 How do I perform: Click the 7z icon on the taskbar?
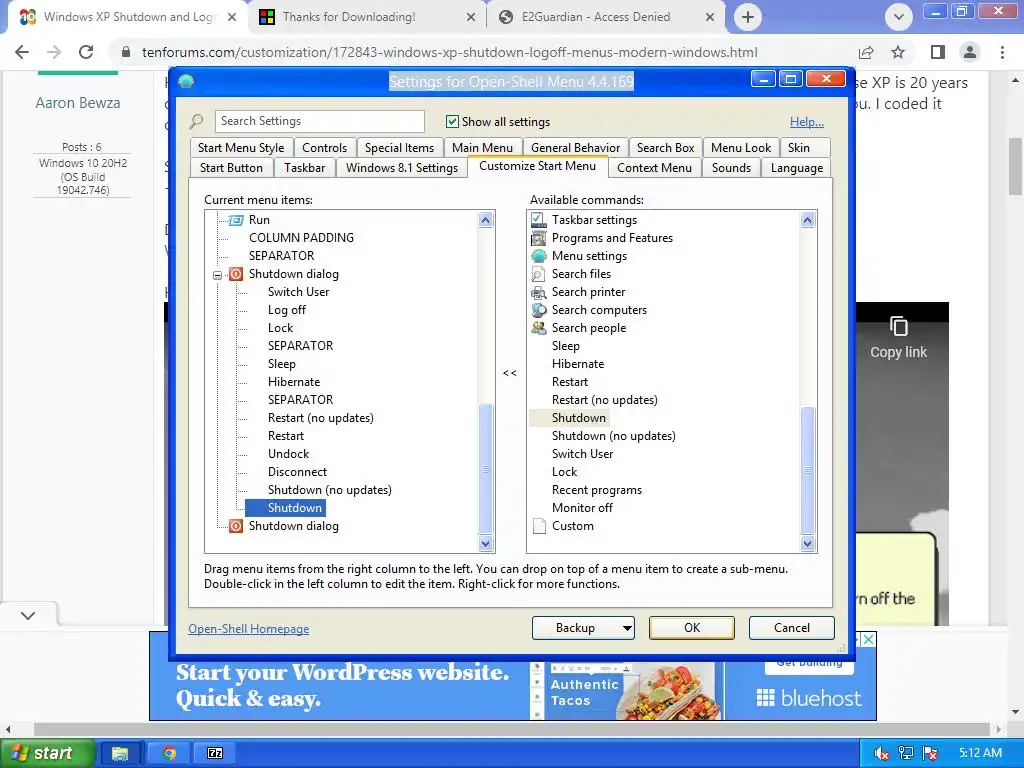coord(215,754)
